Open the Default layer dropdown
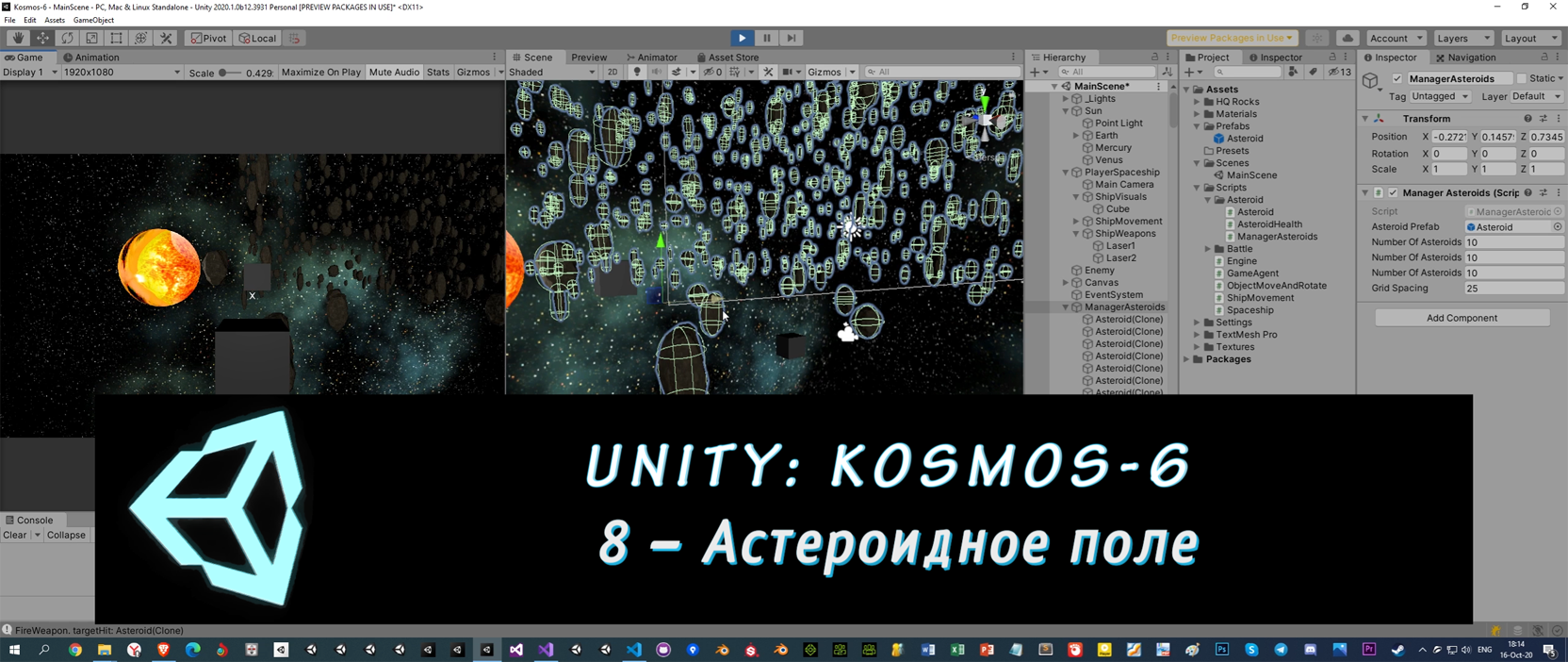1568x662 pixels. tap(1536, 96)
